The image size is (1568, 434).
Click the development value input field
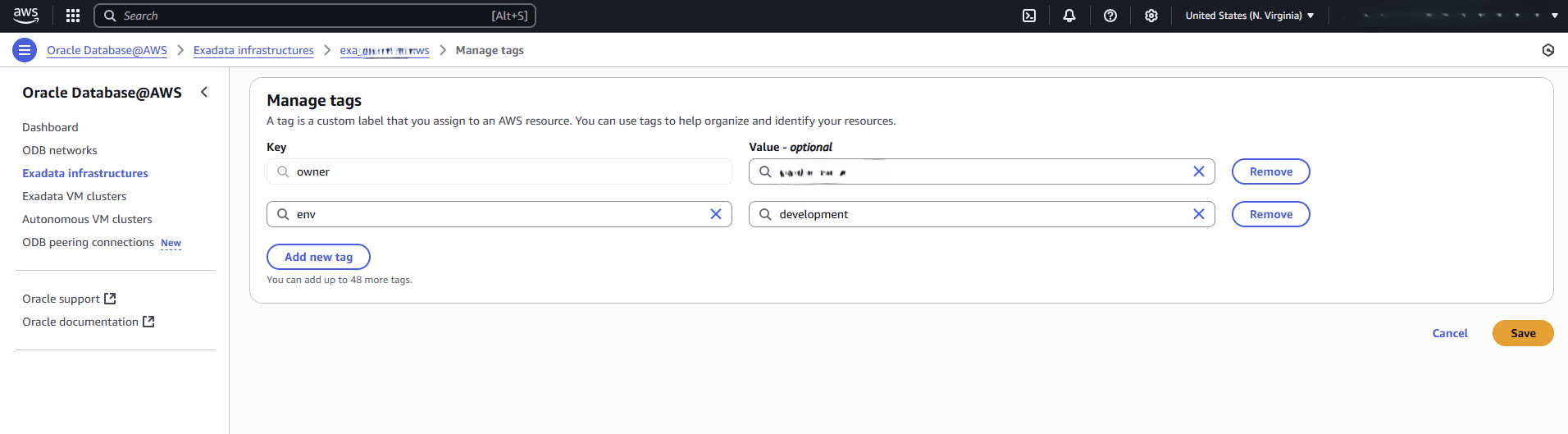(982, 214)
